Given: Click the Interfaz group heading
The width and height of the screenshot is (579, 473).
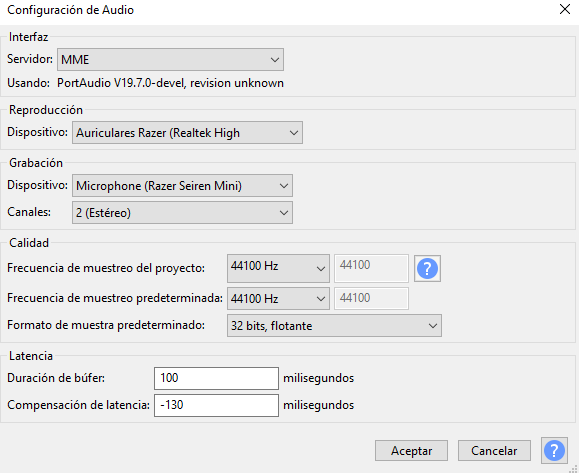Looking at the screenshot, I should (28, 37).
